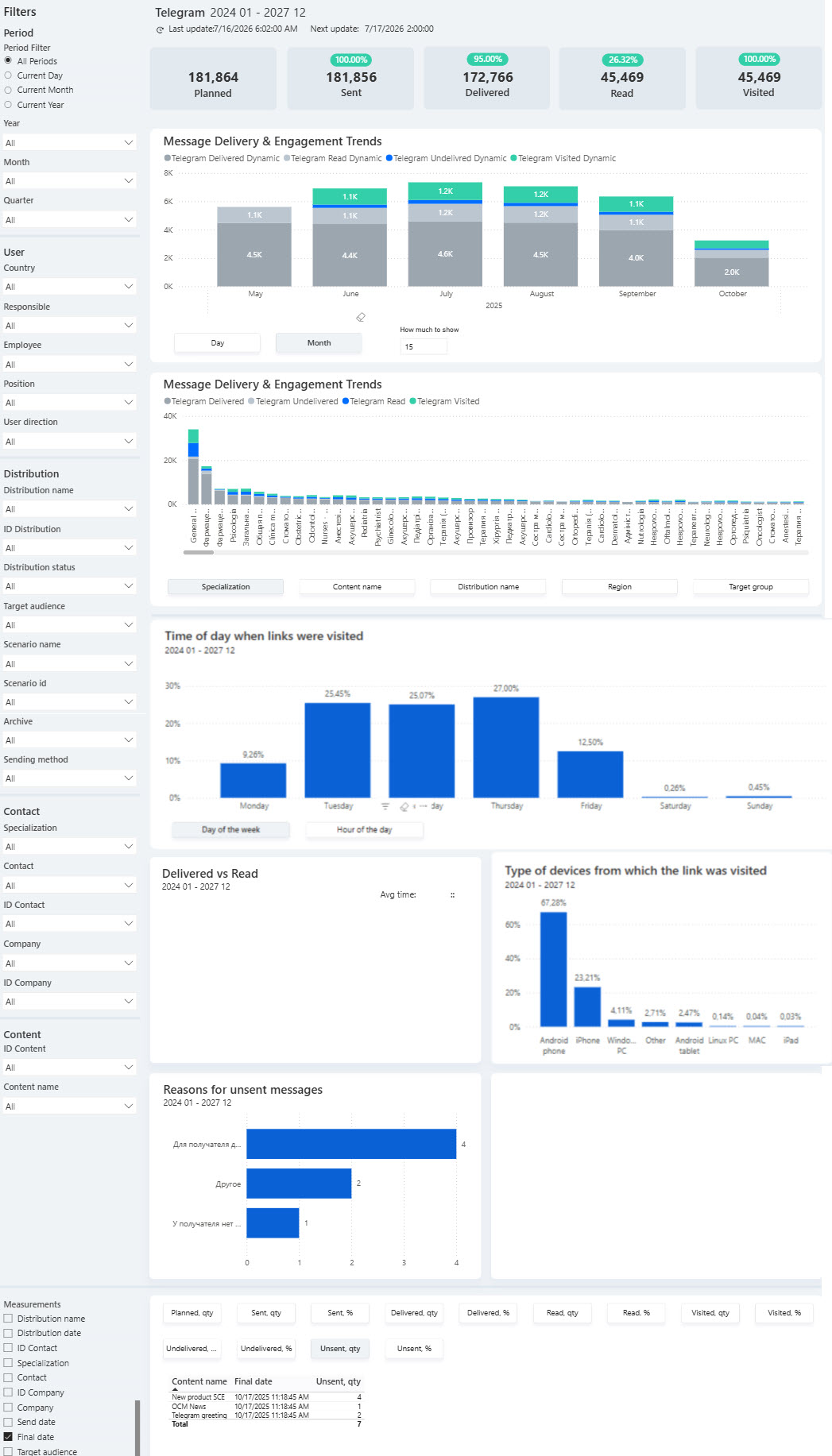This screenshot has width=832, height=1456.
Task: Enable the Distribution name measurement checkbox
Action: pyautogui.click(x=8, y=1319)
